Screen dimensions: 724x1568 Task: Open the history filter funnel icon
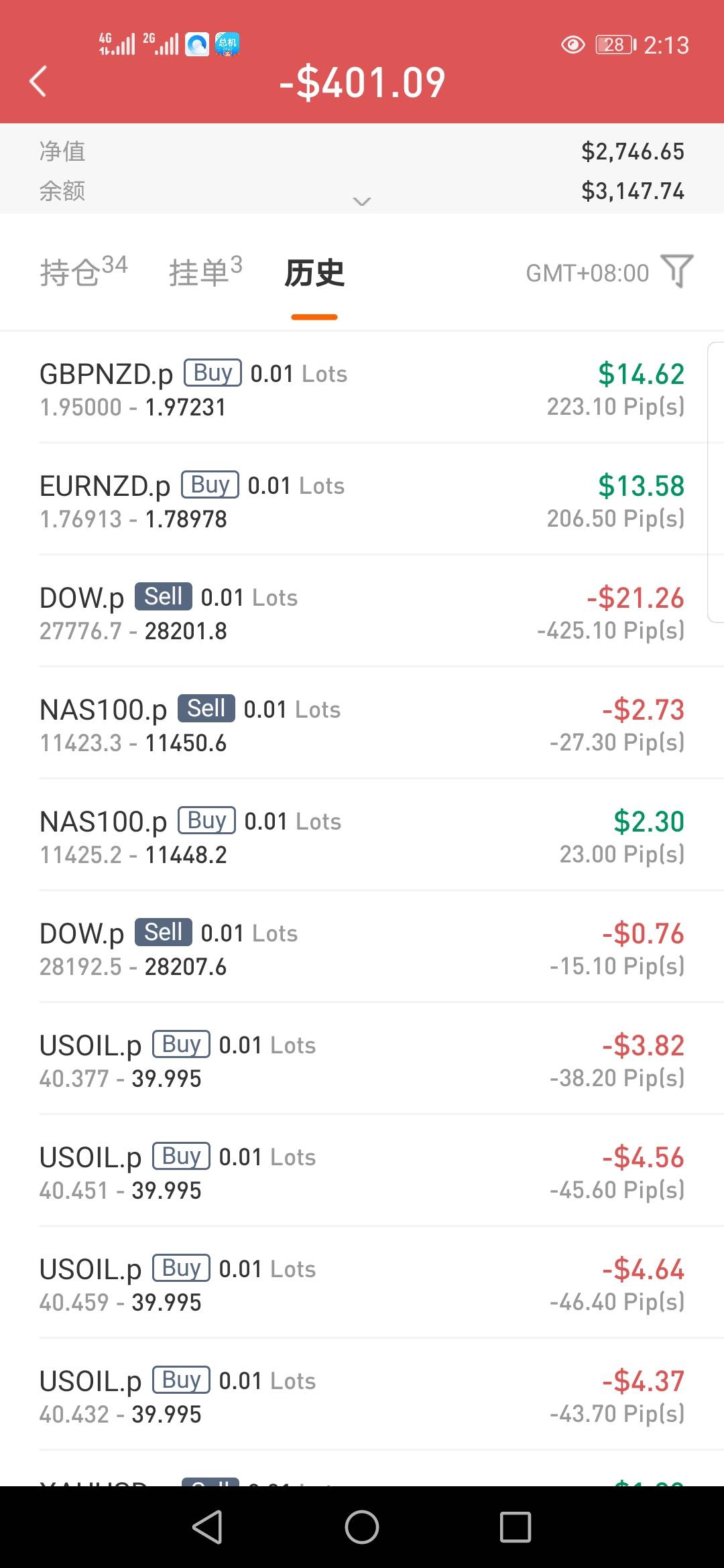coord(676,271)
